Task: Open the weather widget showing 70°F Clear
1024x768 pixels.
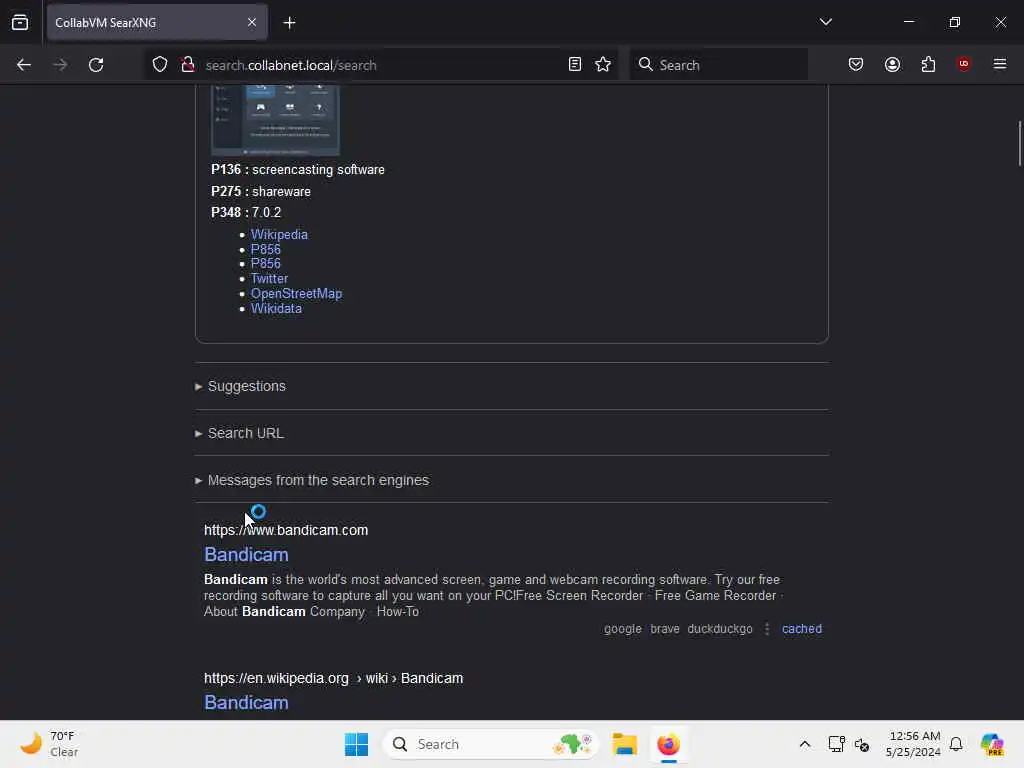Action: click(49, 744)
